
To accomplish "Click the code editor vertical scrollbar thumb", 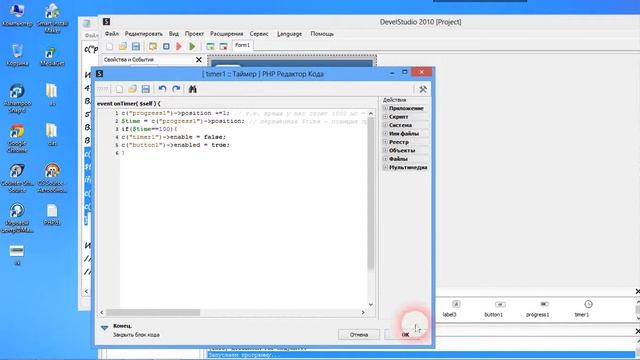I will [371, 194].
